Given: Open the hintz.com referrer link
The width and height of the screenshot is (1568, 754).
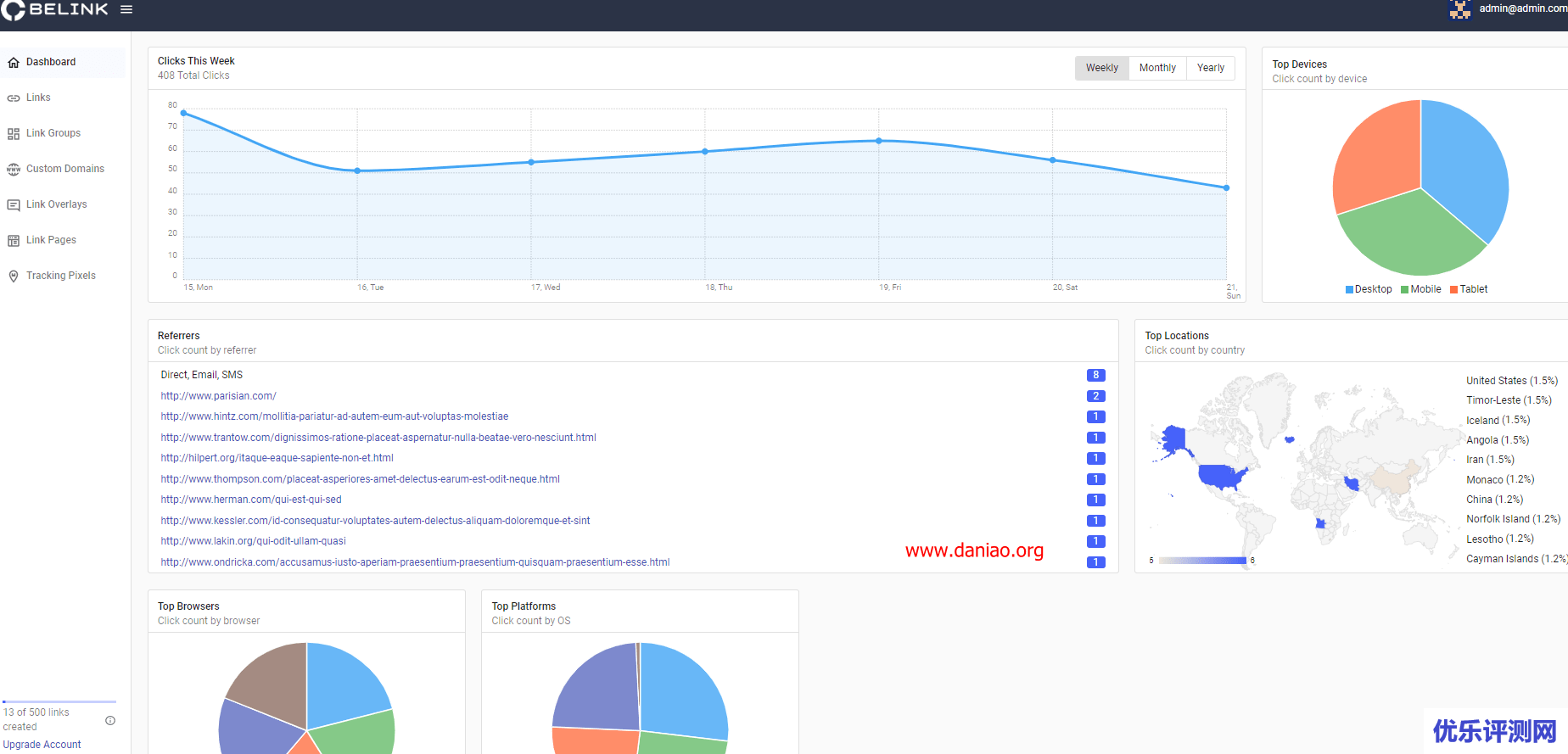Looking at the screenshot, I should click(x=334, y=416).
